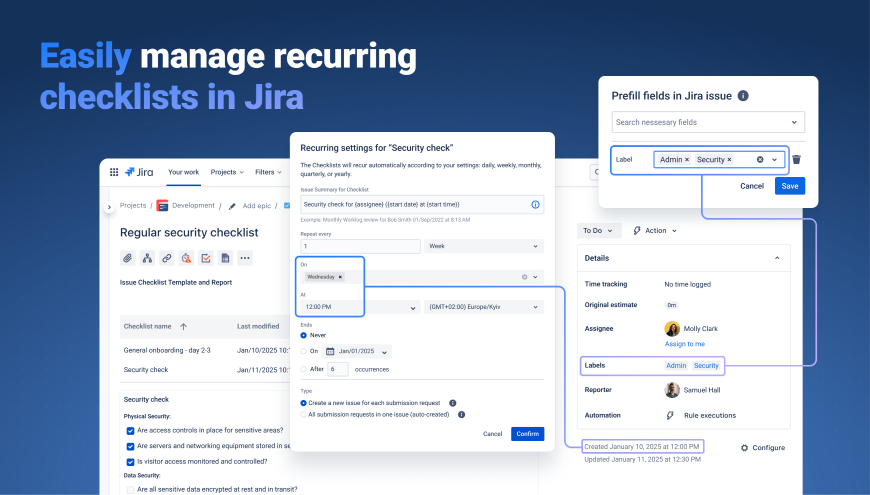Click the Issue Summary for Checklist field
870x495 pixels.
(422, 204)
